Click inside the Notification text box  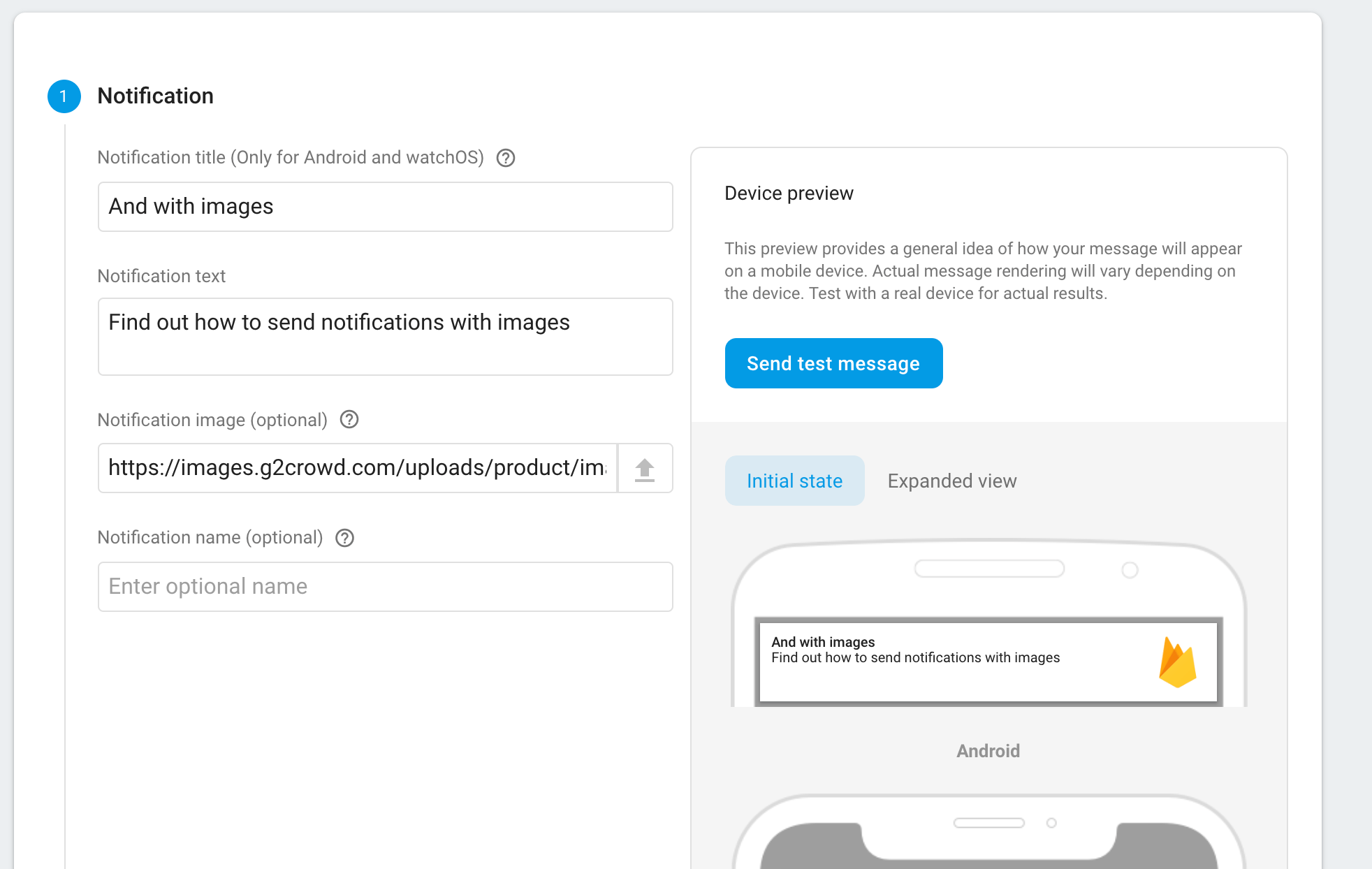click(385, 337)
